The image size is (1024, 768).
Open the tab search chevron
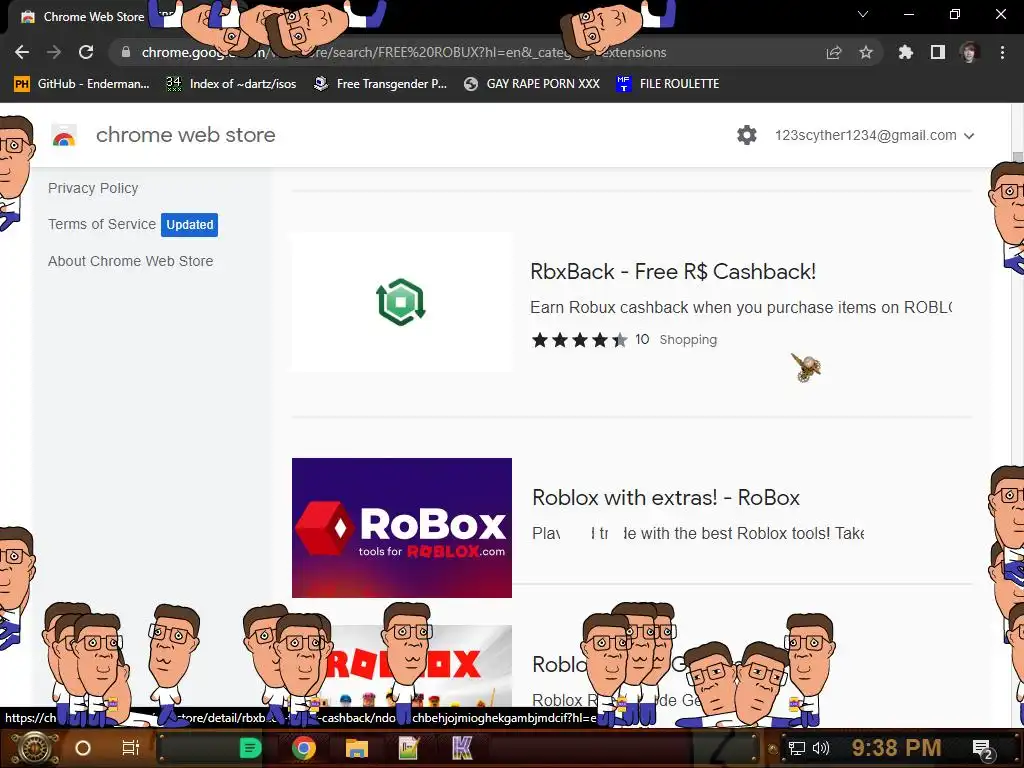point(863,14)
